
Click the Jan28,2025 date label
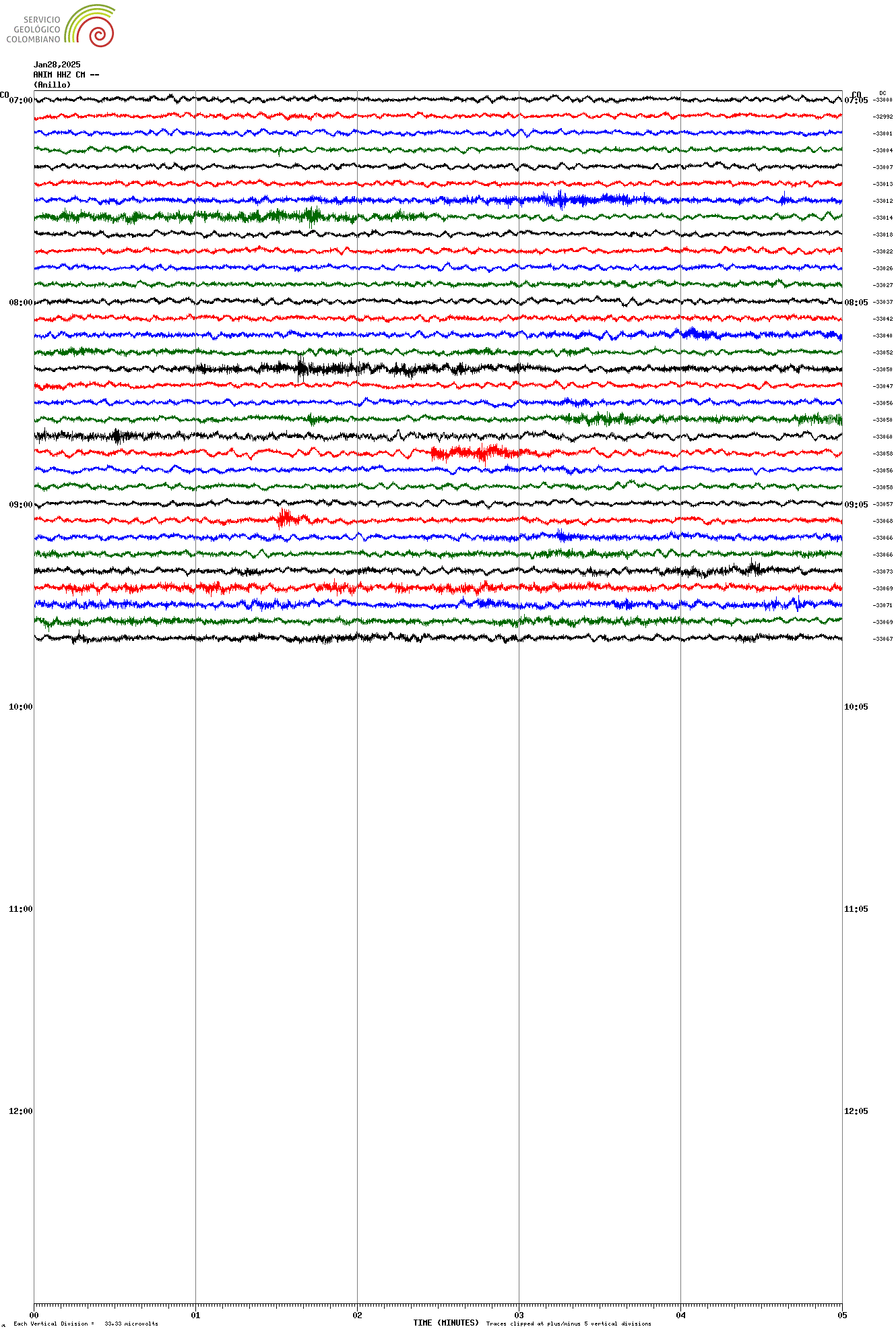[x=57, y=65]
